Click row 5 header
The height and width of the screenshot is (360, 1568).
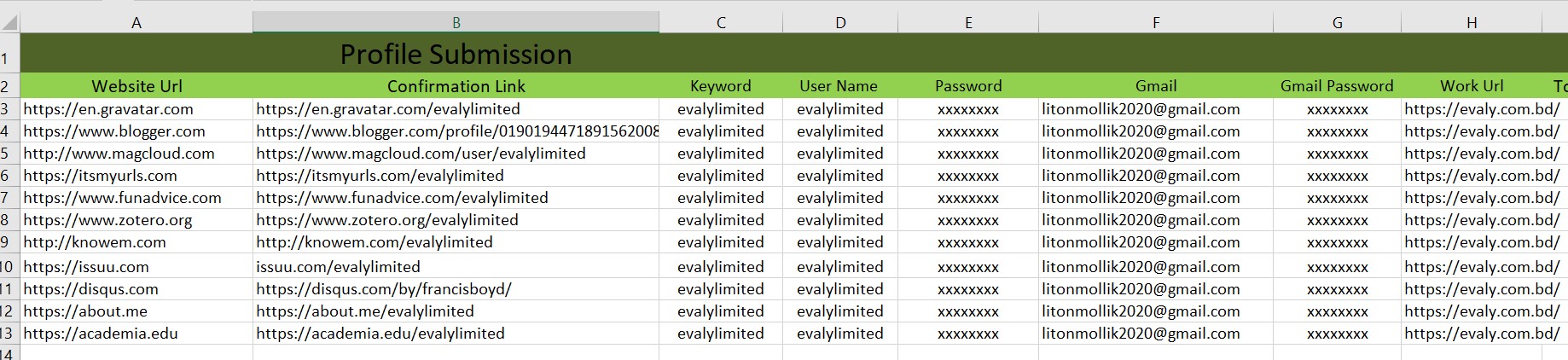pos(7,154)
